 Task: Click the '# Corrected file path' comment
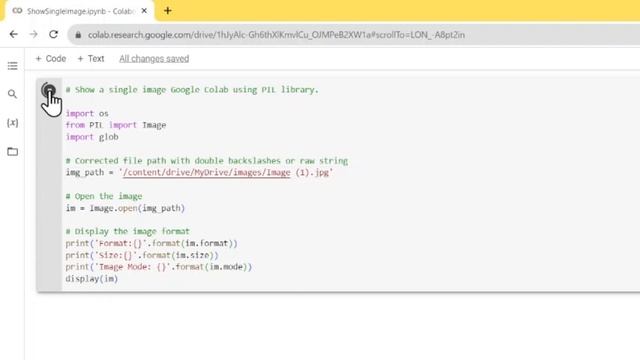(207, 161)
